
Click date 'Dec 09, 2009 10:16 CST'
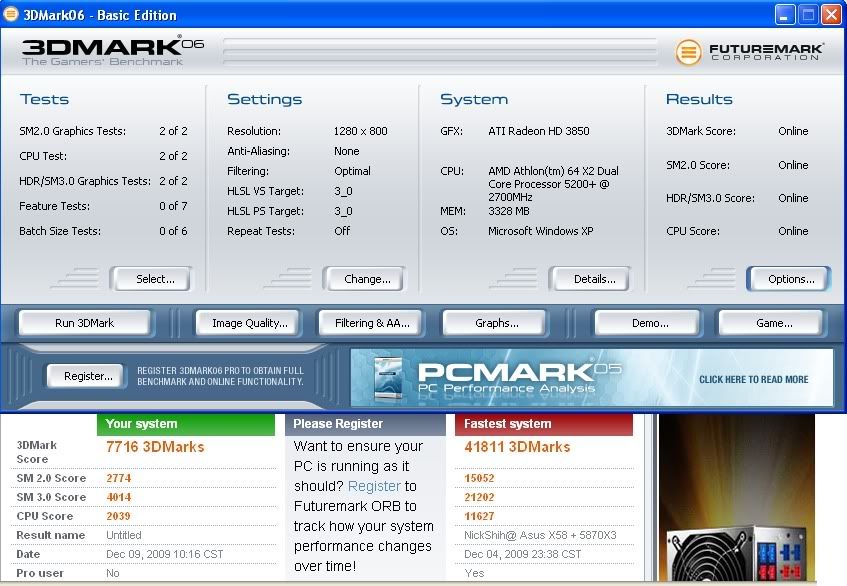pyautogui.click(x=165, y=554)
